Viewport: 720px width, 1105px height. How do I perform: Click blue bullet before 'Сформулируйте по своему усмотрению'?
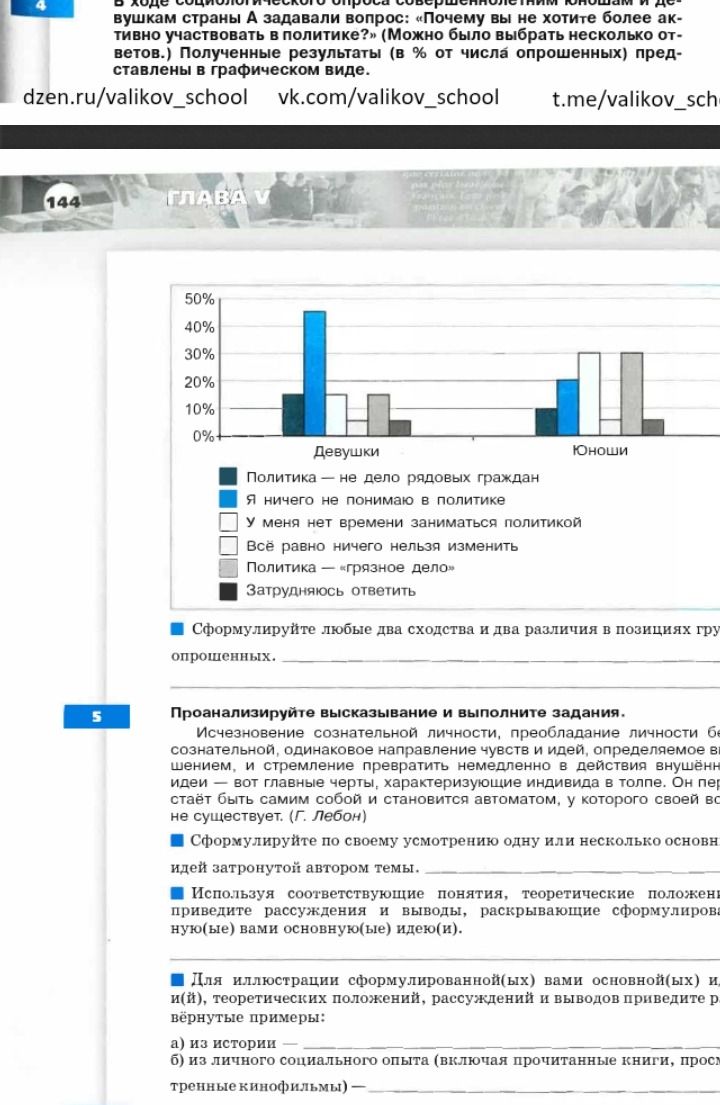[x=178, y=840]
